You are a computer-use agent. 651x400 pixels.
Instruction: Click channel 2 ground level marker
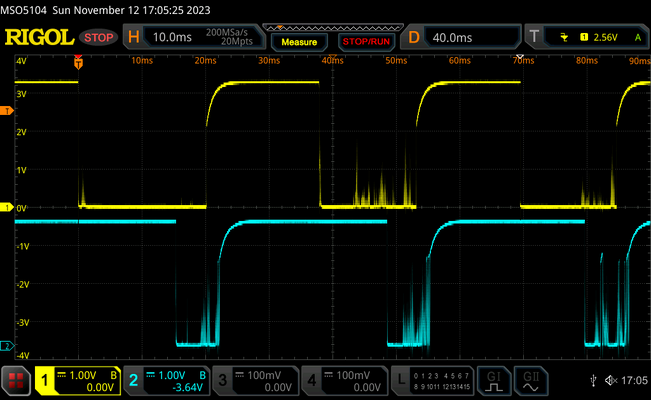(x=7, y=346)
